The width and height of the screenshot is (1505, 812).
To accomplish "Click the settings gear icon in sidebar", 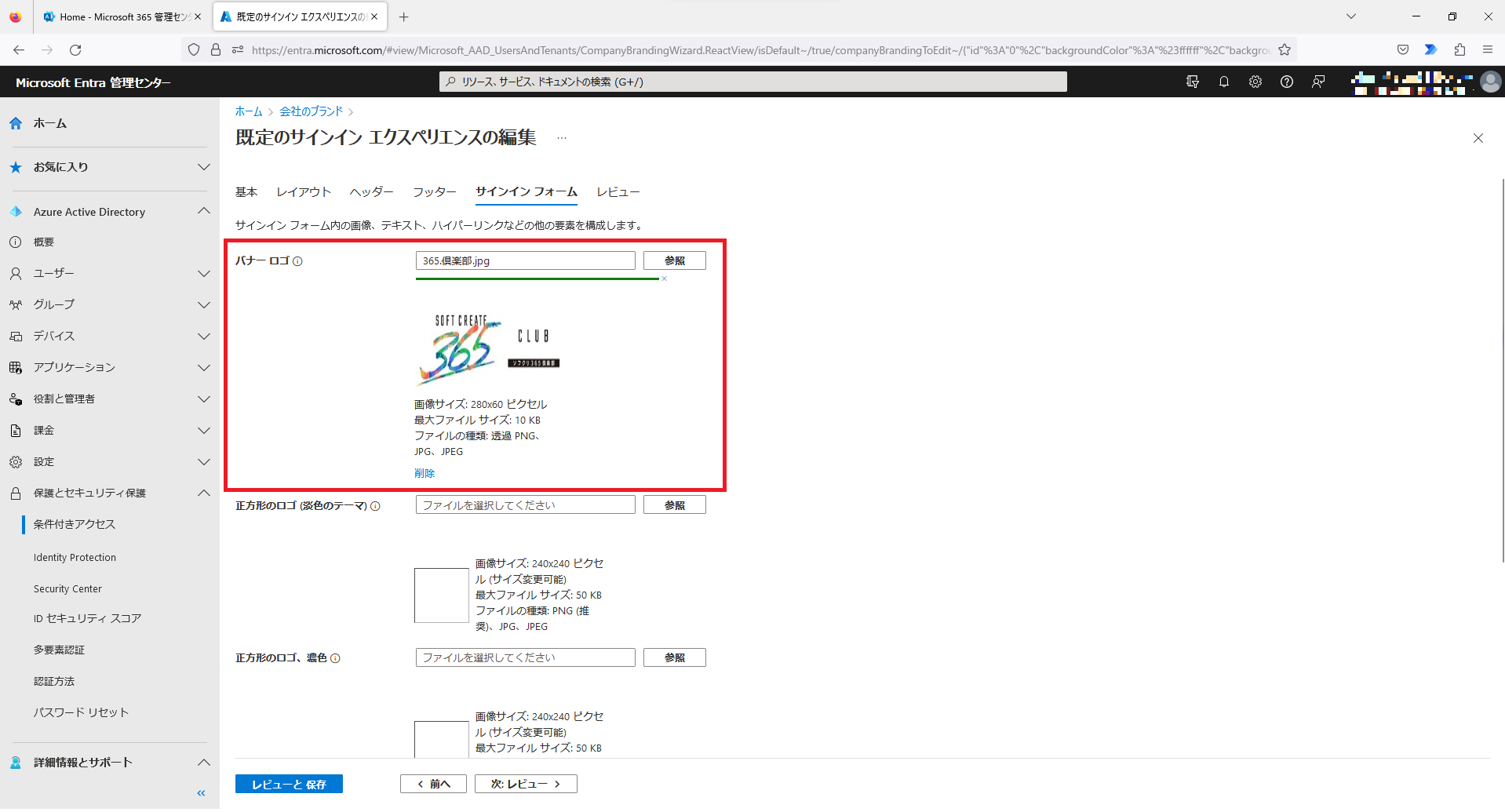I will (x=16, y=461).
